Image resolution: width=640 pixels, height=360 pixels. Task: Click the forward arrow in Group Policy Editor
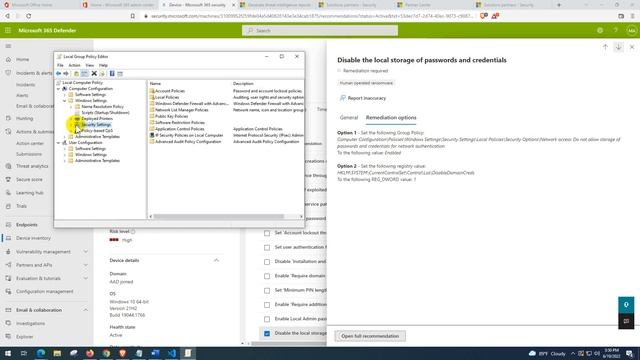(x=66, y=73)
